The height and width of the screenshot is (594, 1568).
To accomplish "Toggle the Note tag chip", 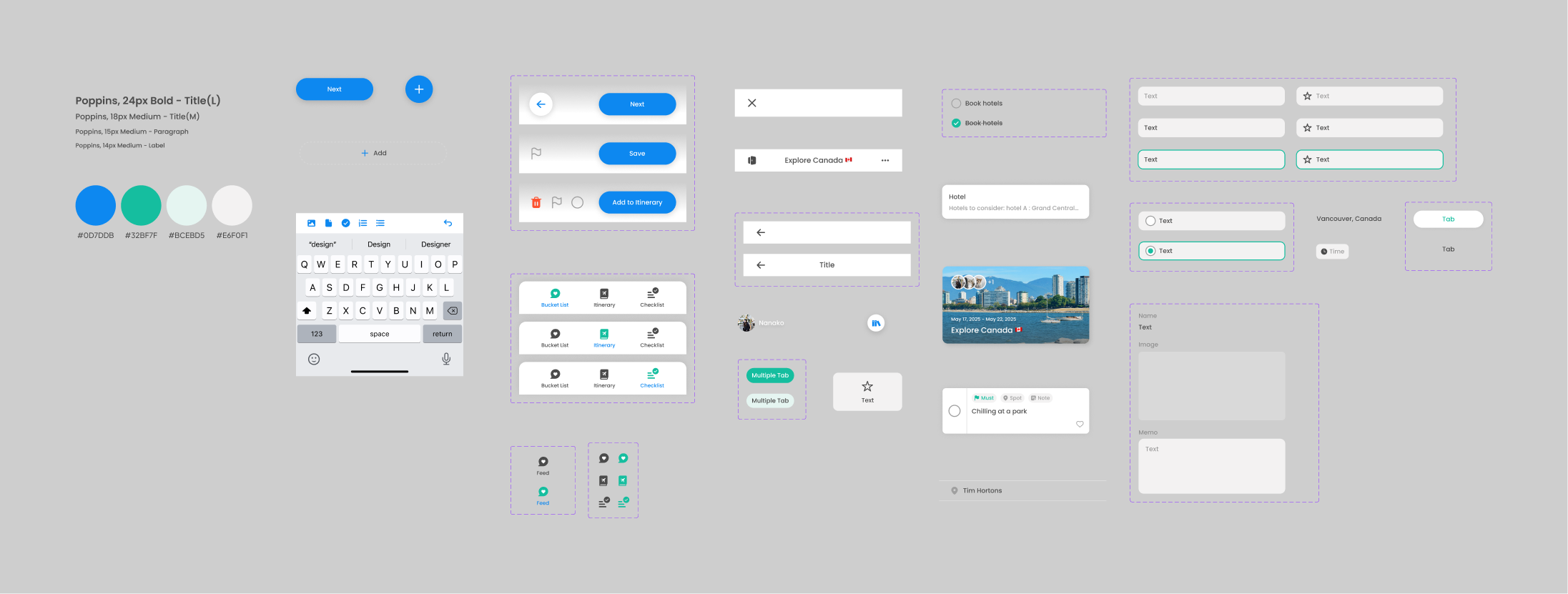I will pos(1040,398).
